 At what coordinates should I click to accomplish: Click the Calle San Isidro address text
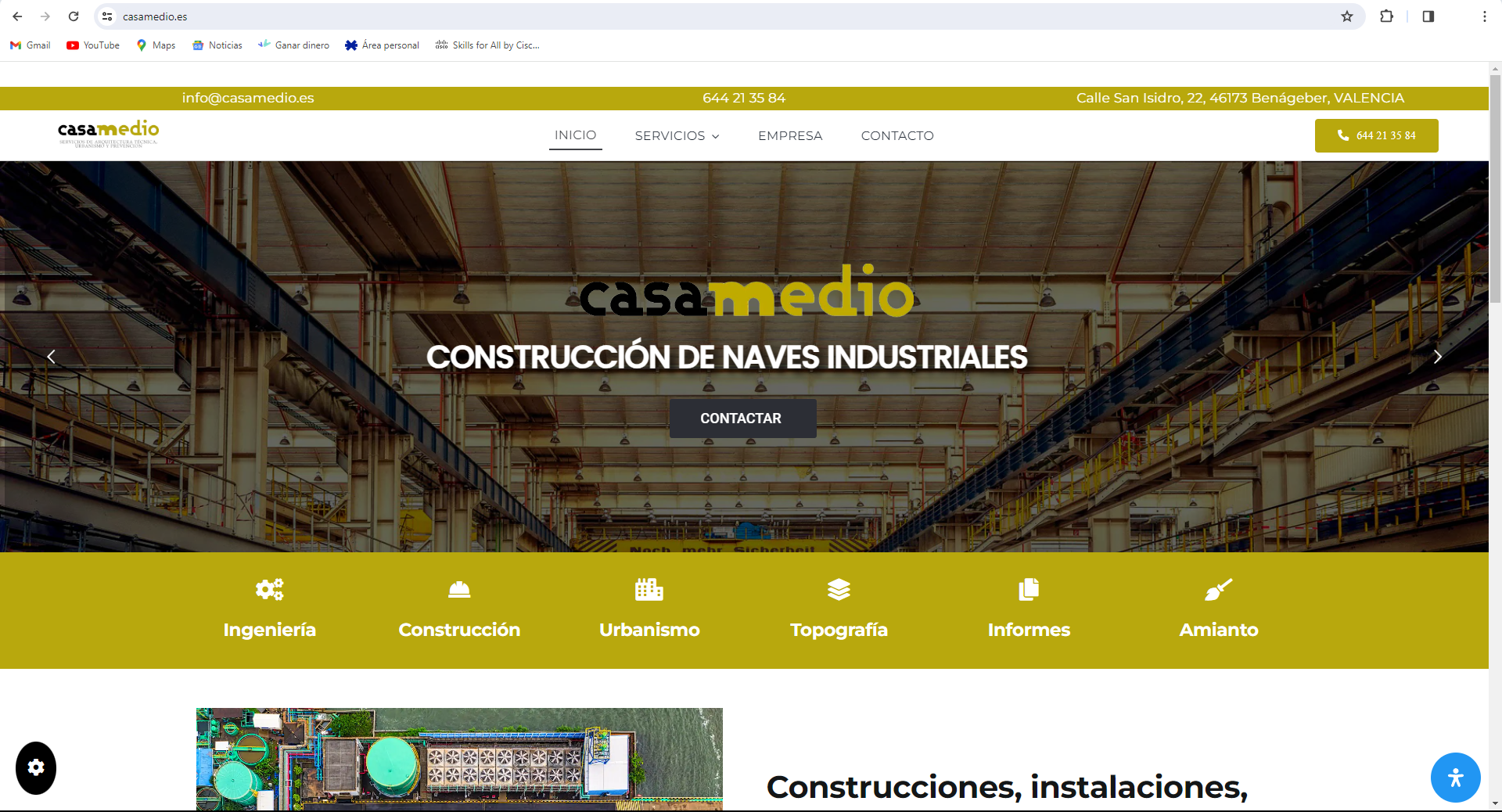[1240, 98]
